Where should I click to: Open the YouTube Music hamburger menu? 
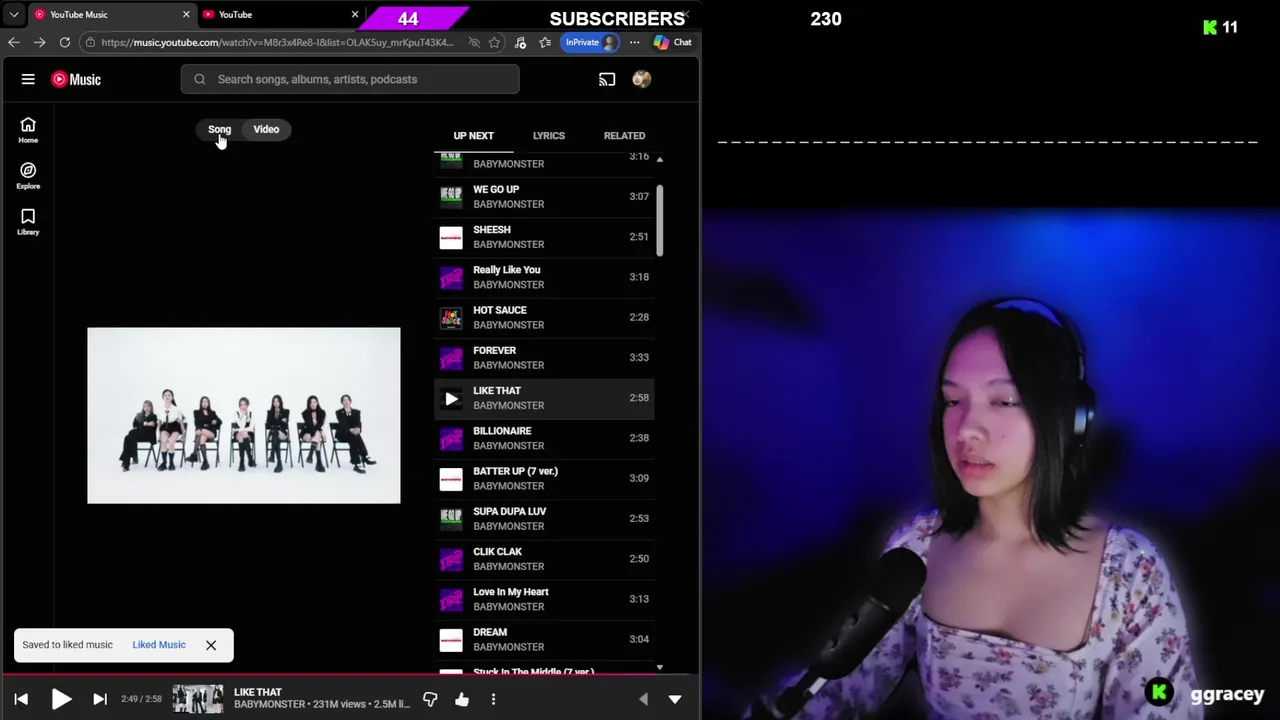28,79
